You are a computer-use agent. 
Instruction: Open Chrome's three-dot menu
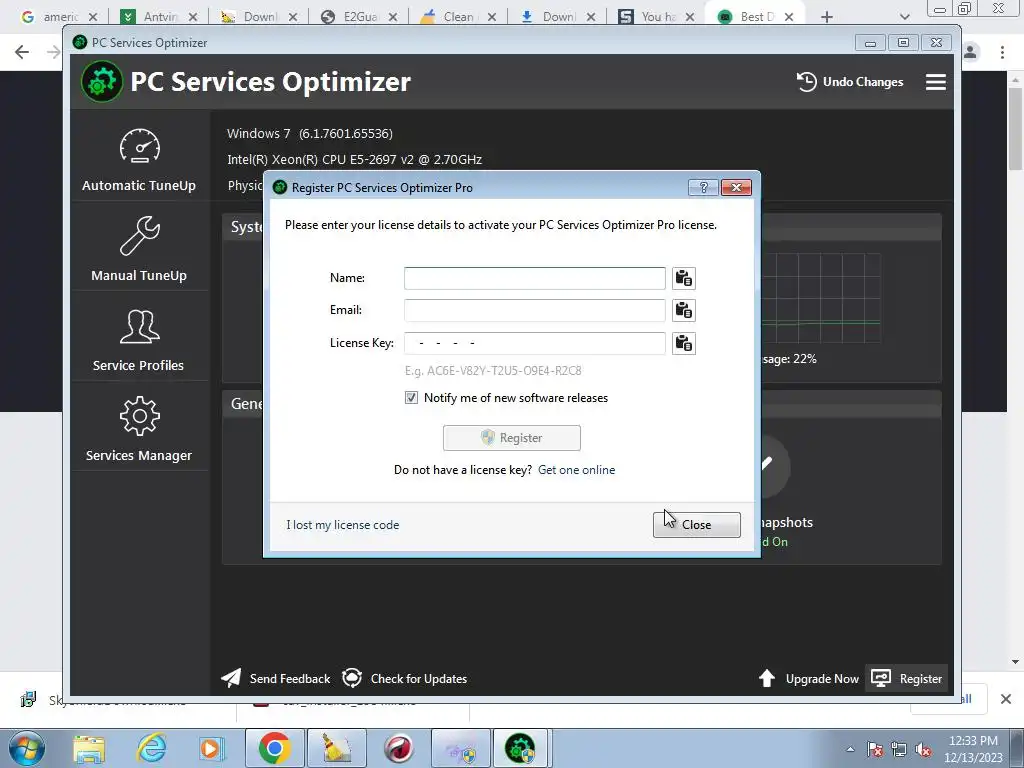[x=1002, y=52]
